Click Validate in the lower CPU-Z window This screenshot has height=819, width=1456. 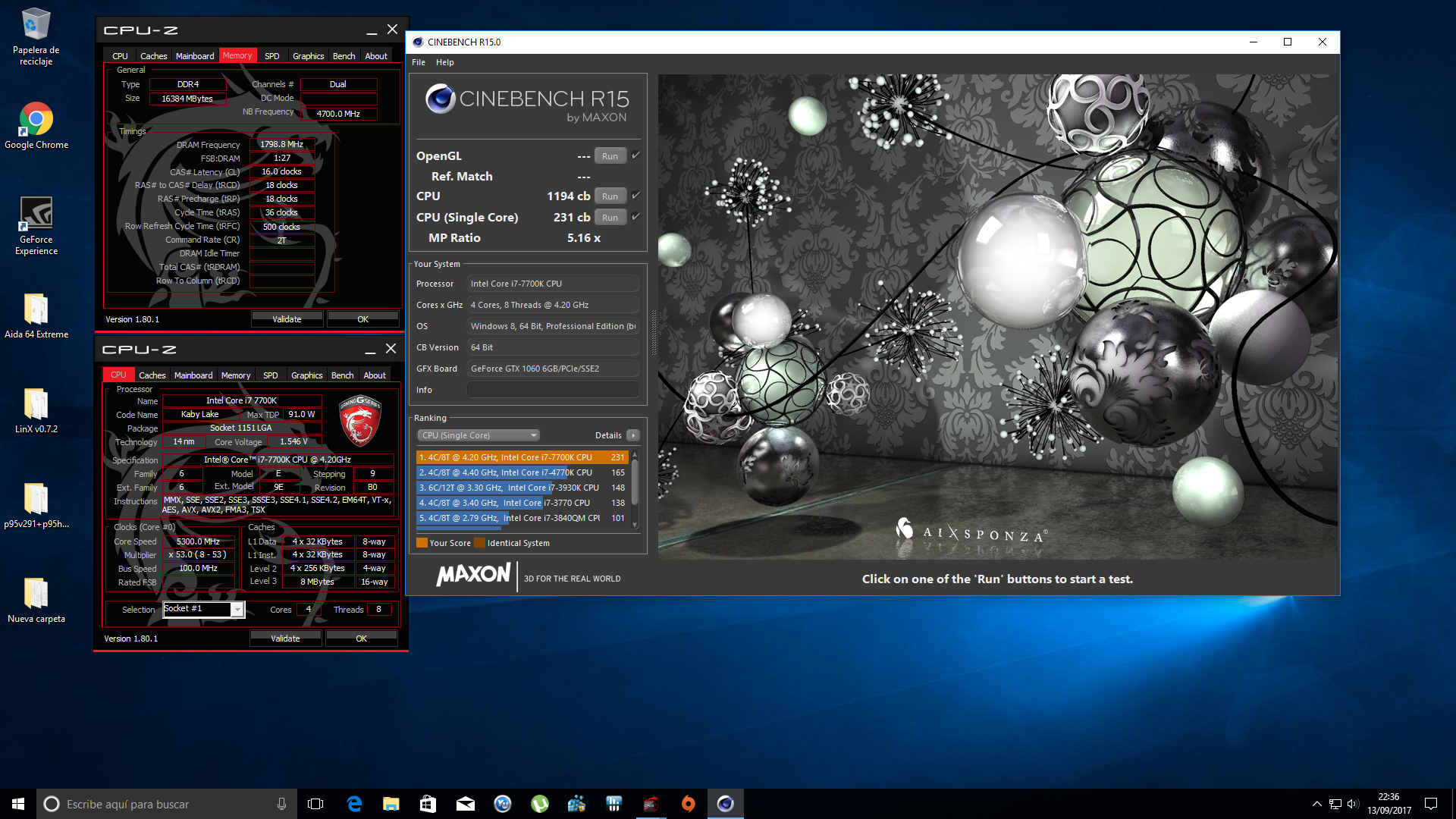(x=285, y=639)
